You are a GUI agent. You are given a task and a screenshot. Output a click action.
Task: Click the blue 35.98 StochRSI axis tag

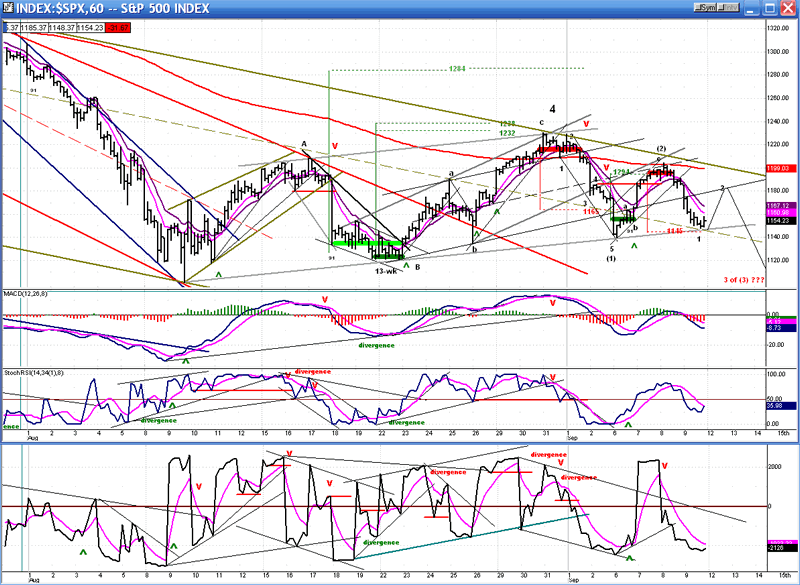pos(781,405)
